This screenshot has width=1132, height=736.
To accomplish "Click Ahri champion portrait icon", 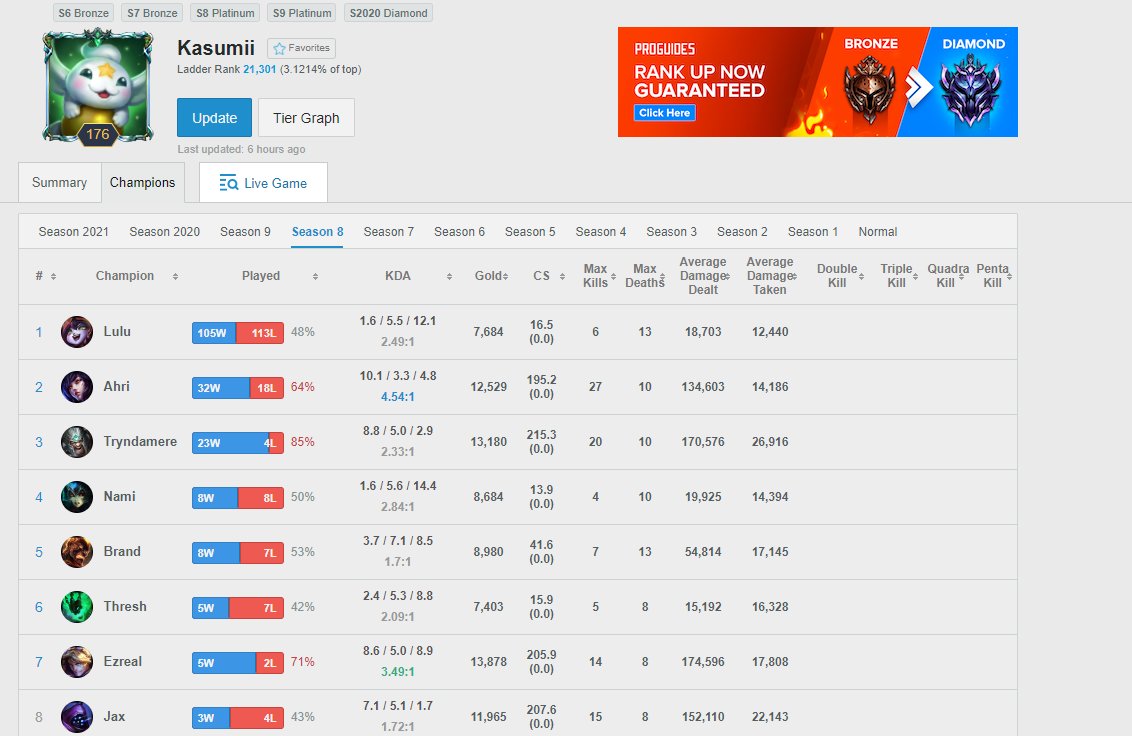I will [77, 387].
